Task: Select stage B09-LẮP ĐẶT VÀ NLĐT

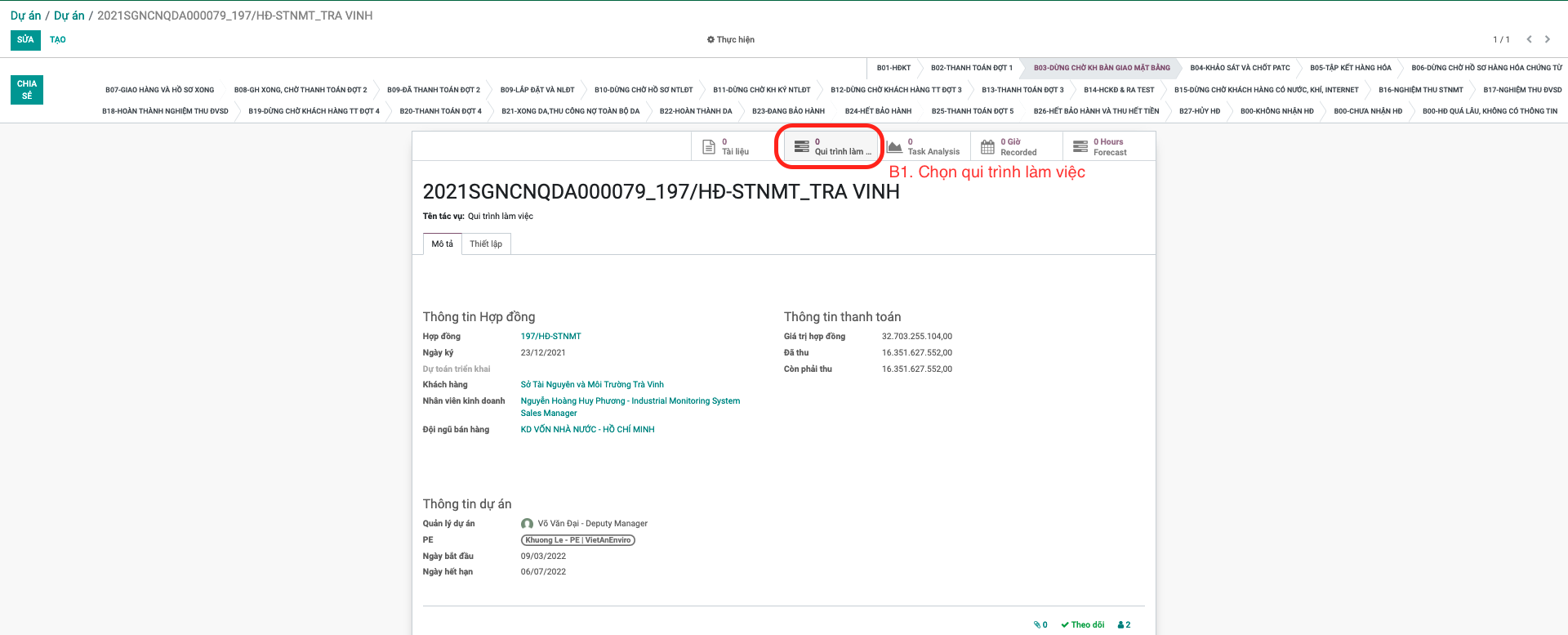Action: pyautogui.click(x=537, y=90)
